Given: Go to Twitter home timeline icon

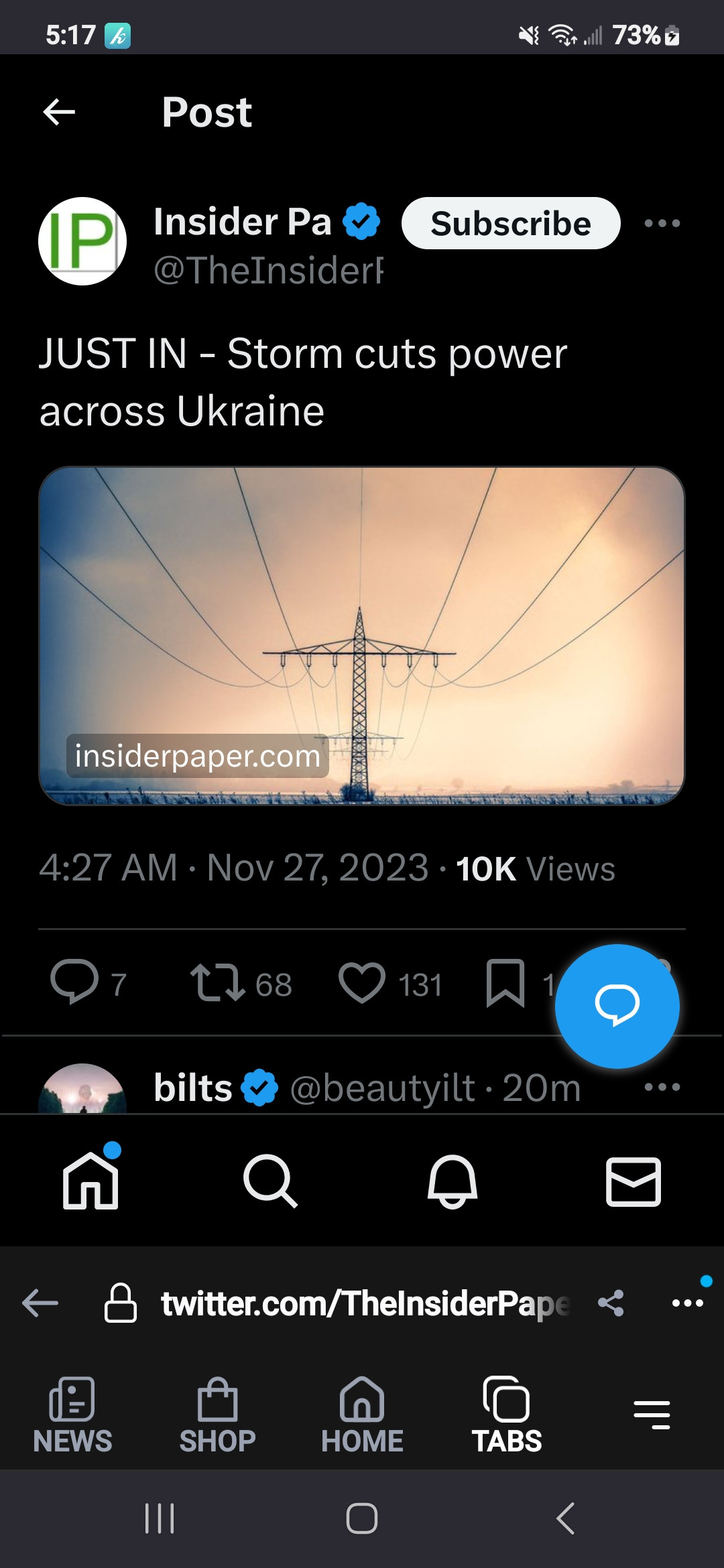Looking at the screenshot, I should coord(90,1181).
